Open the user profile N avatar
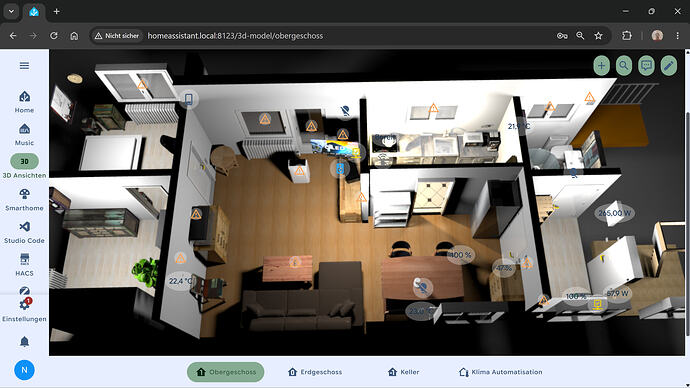This screenshot has height=388, width=690. click(24, 370)
